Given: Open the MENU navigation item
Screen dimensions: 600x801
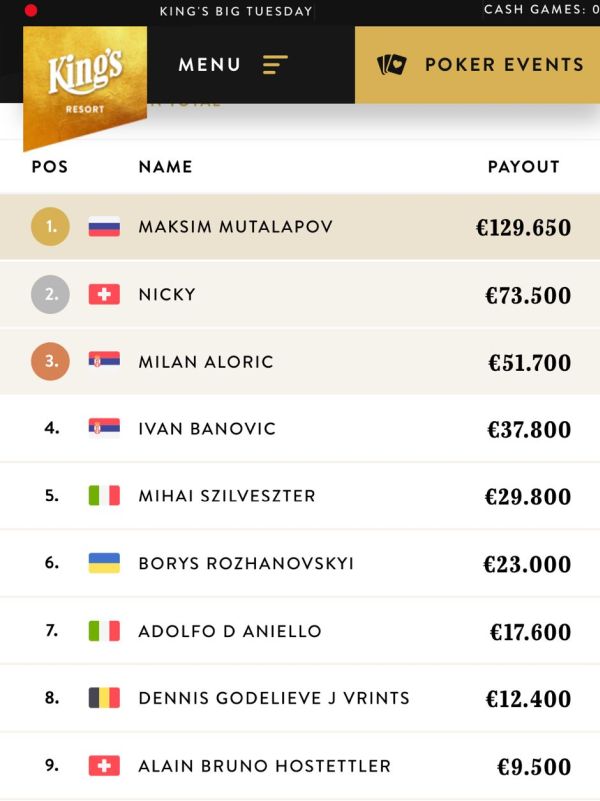Looking at the screenshot, I should [x=209, y=65].
